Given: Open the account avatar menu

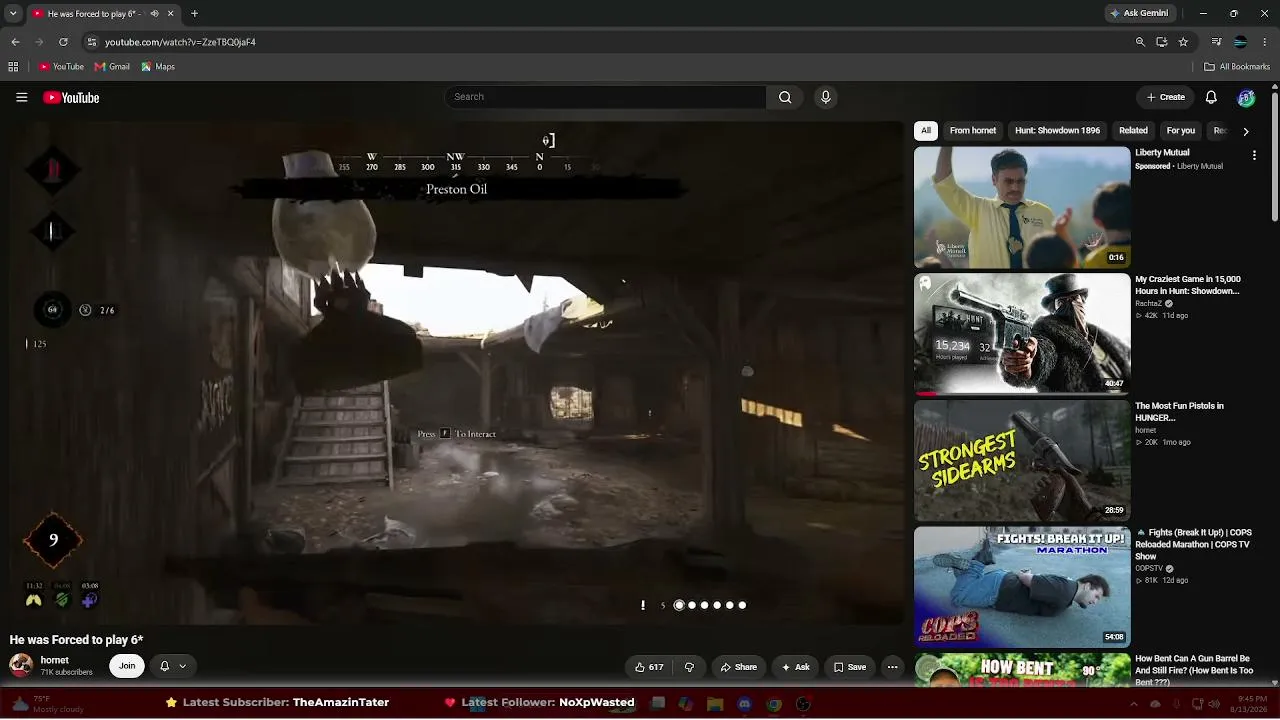Looking at the screenshot, I should coord(1246,97).
